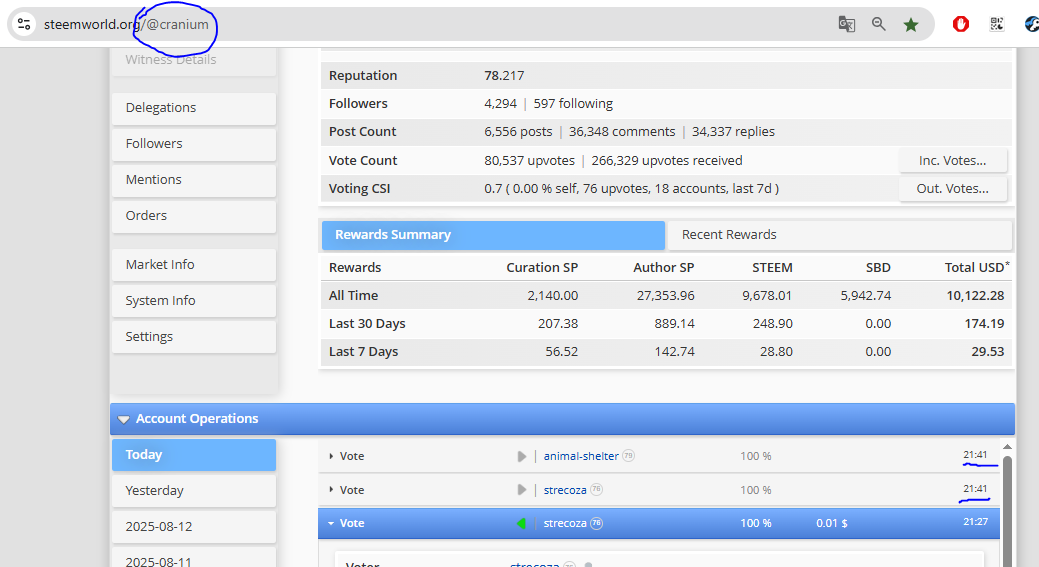Click the 80,537 upvotes value
1039x567 pixels.
coord(529,161)
